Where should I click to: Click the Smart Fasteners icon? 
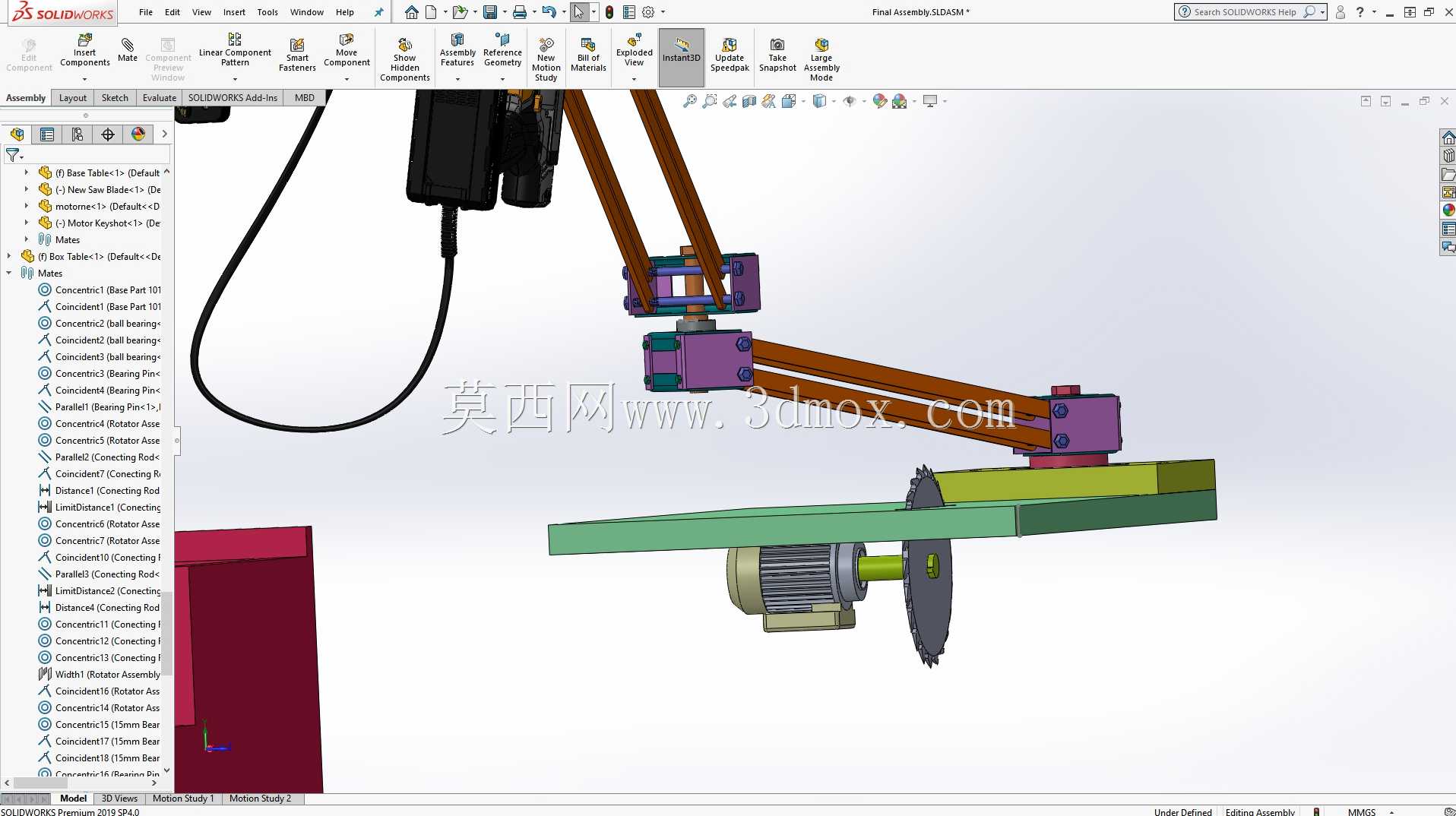click(297, 55)
